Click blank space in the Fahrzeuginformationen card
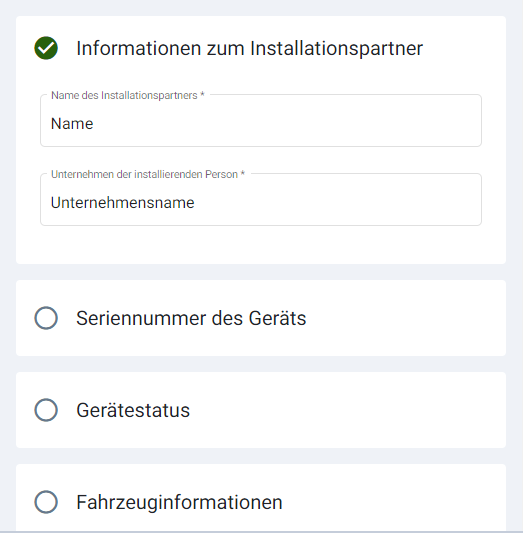 click(x=394, y=500)
